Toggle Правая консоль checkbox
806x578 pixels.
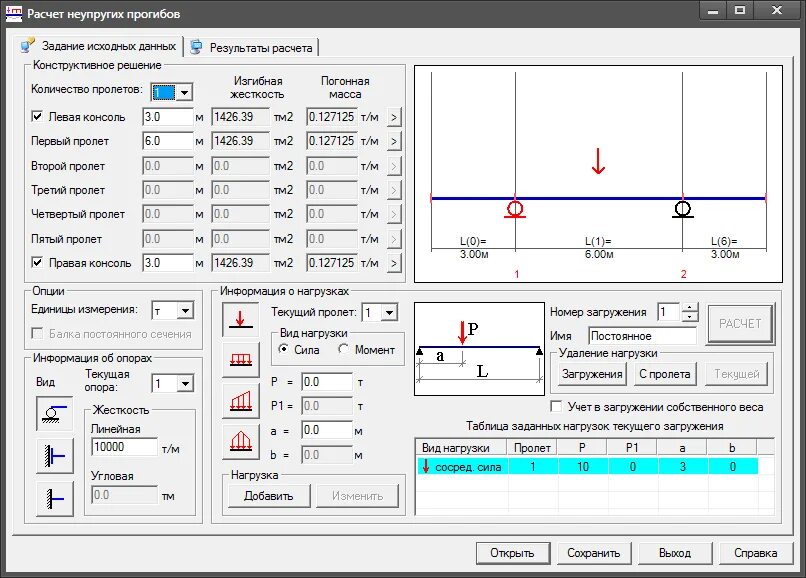coord(37,262)
